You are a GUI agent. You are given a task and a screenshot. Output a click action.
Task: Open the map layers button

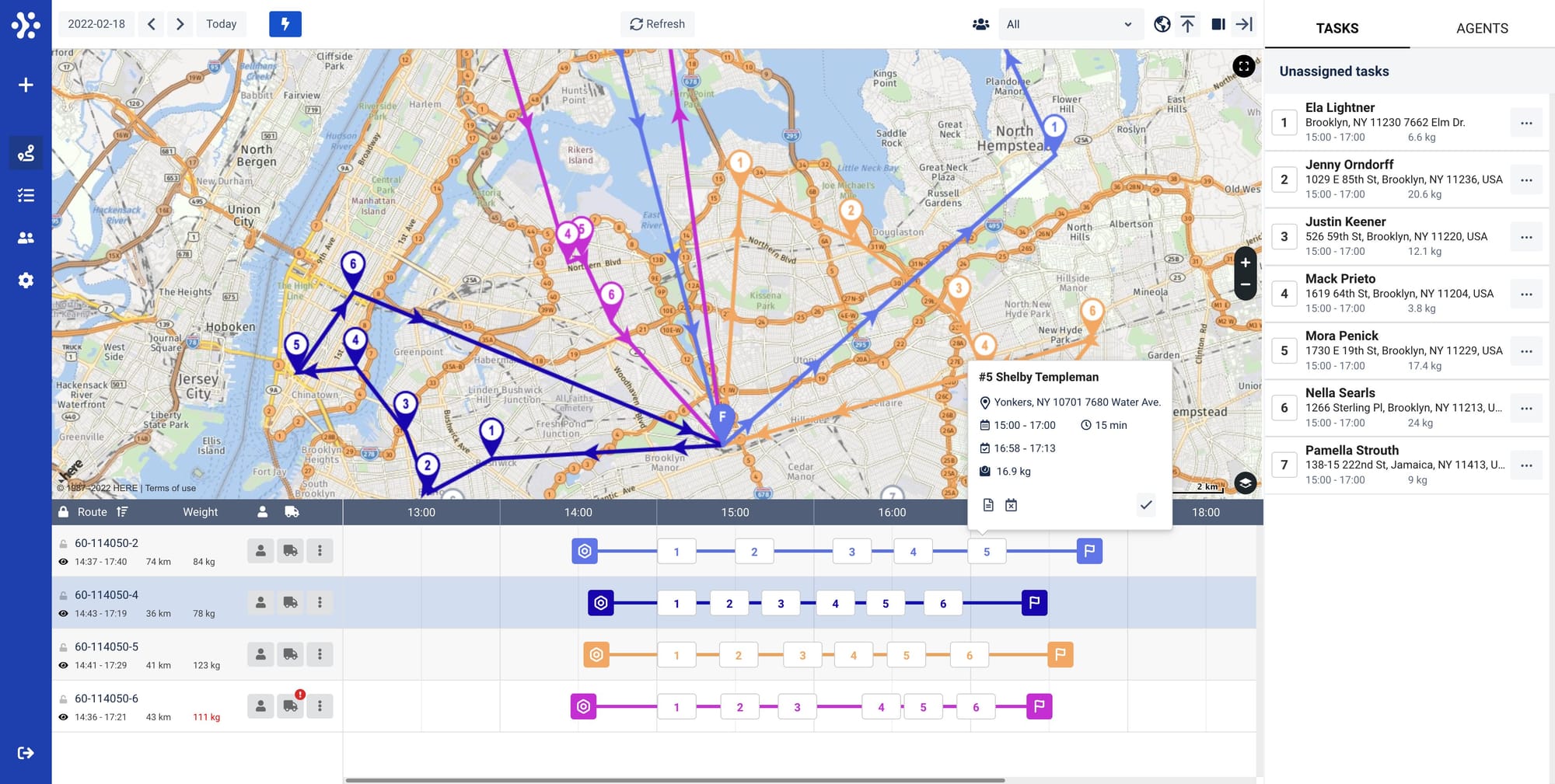coord(1246,483)
